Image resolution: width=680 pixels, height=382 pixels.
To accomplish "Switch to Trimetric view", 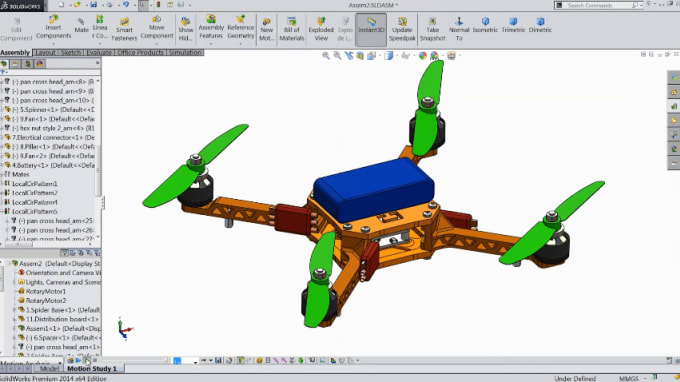I will (x=513, y=25).
